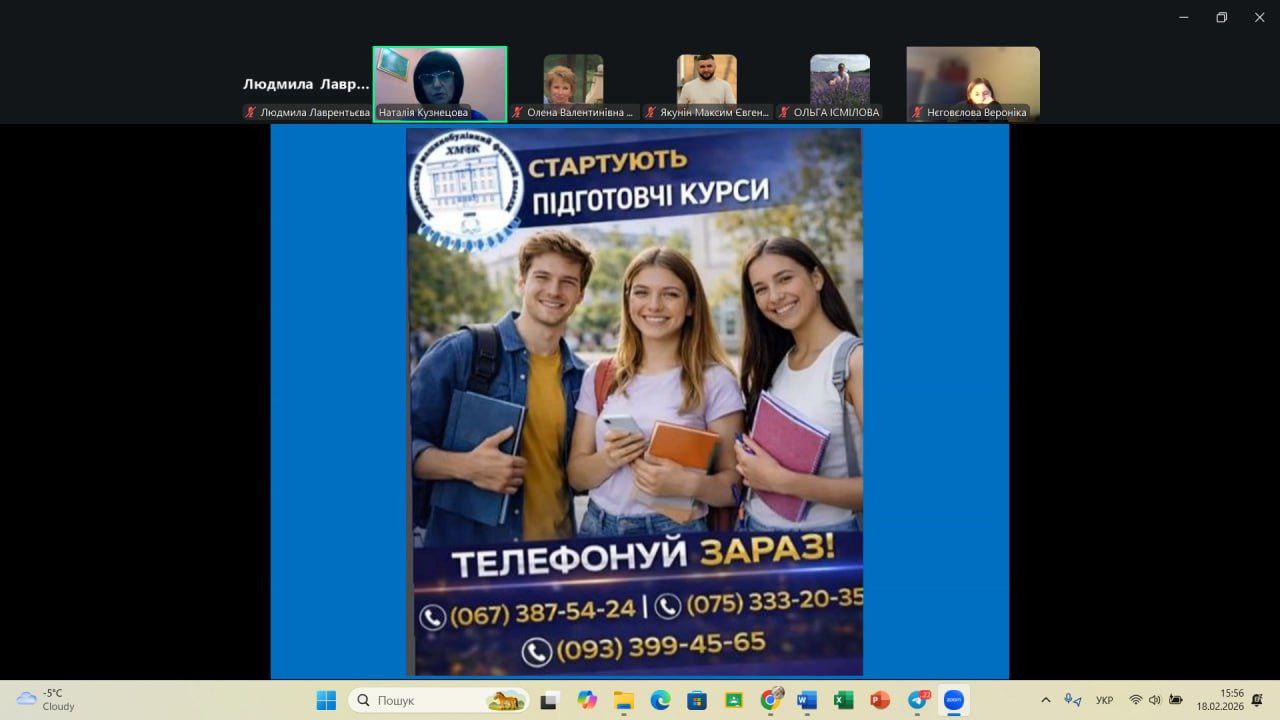Switch the УКР keyboard language
The width and height of the screenshot is (1280, 720).
1105,700
